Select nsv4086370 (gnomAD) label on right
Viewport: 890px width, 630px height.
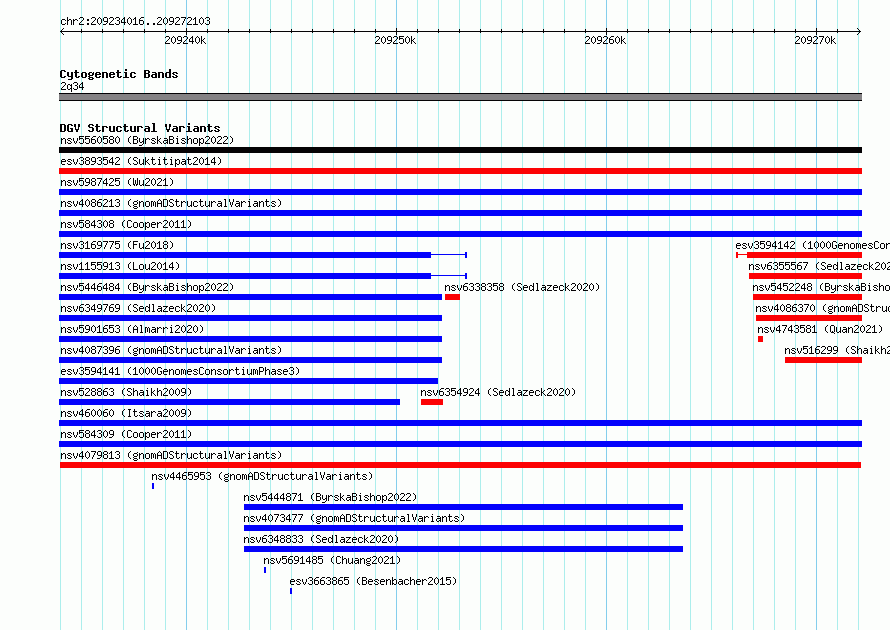click(822, 308)
